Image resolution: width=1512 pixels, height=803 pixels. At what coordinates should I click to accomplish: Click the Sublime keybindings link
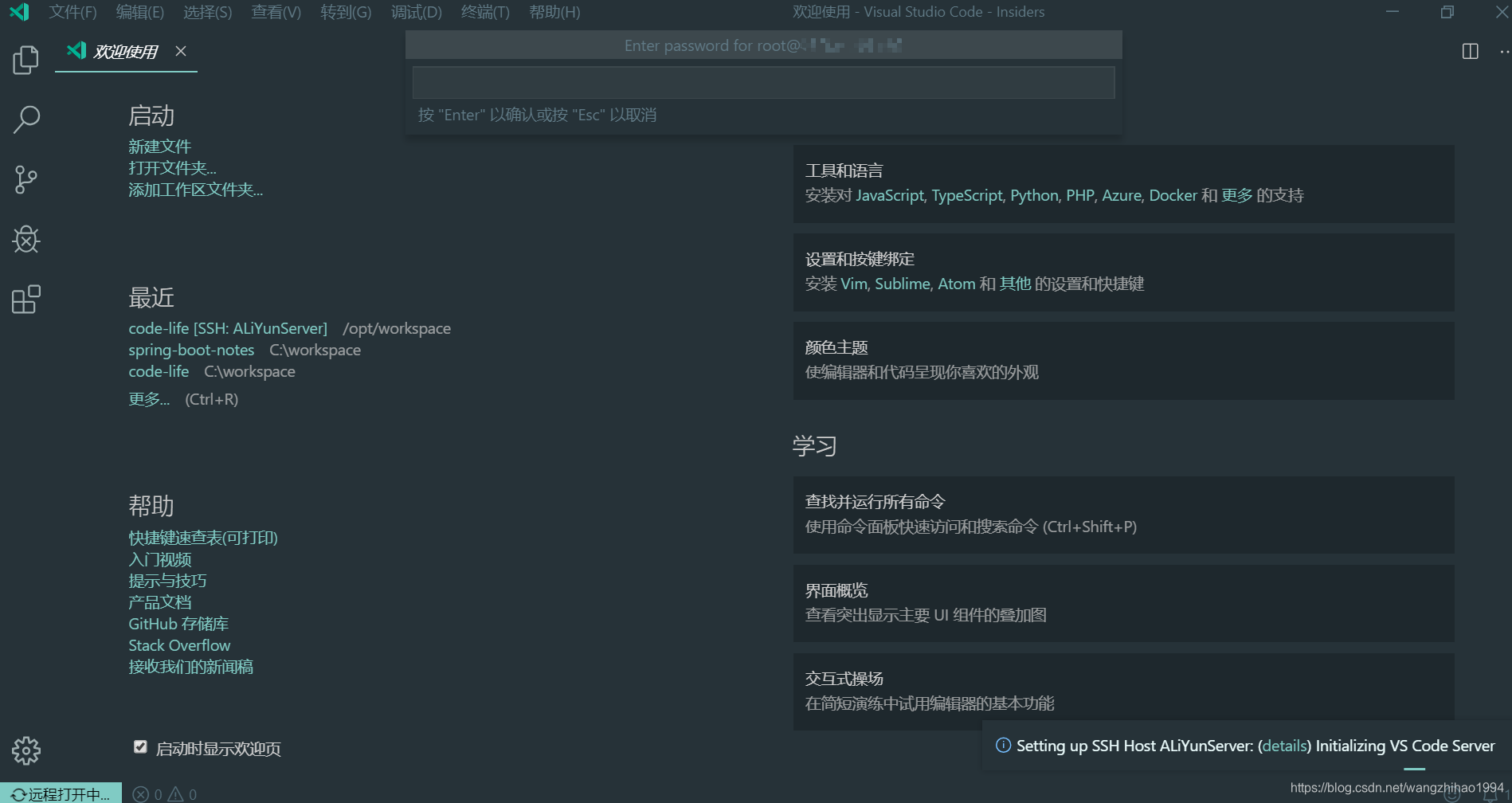pyautogui.click(x=903, y=284)
